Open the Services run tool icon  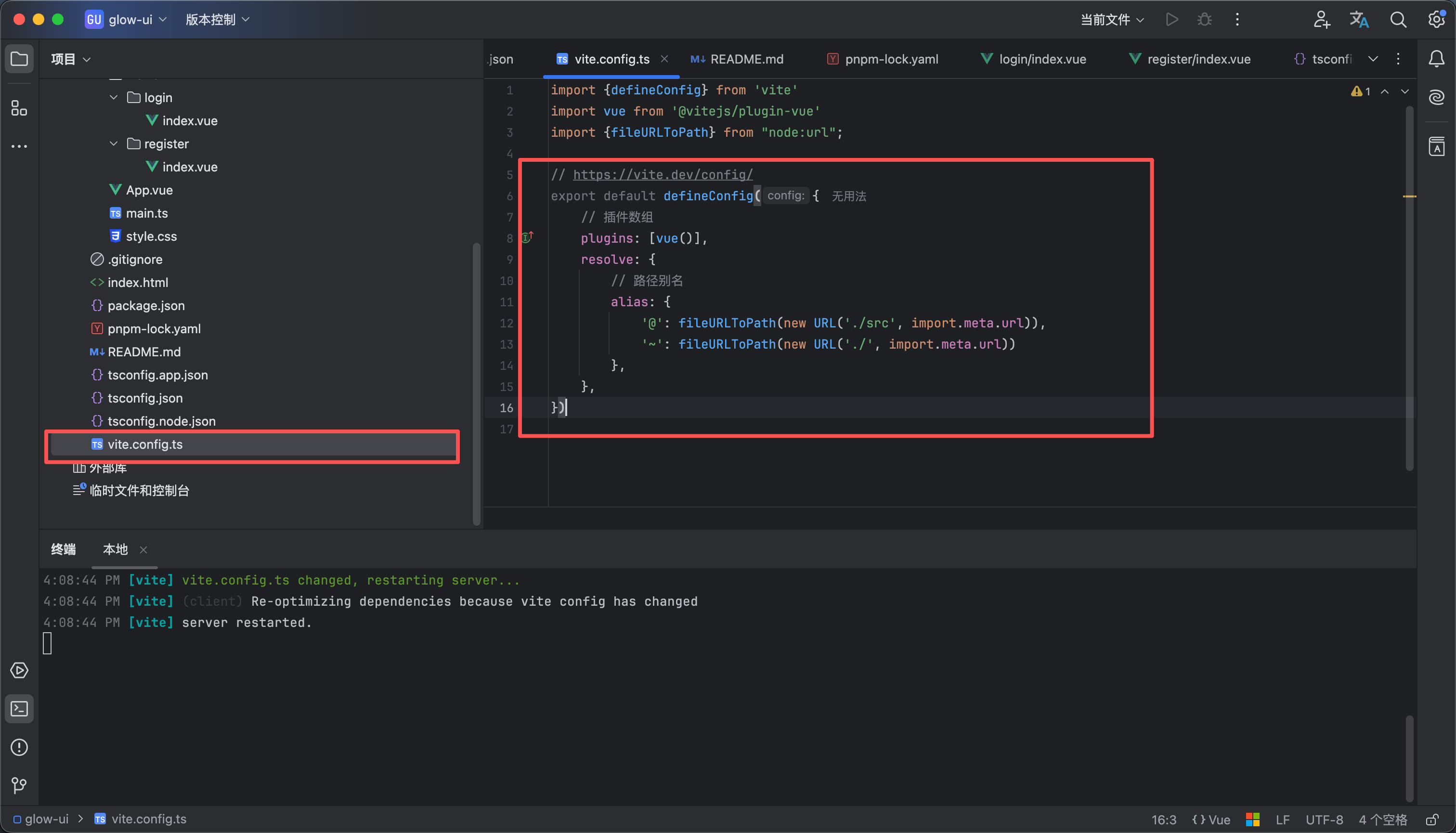(x=19, y=671)
